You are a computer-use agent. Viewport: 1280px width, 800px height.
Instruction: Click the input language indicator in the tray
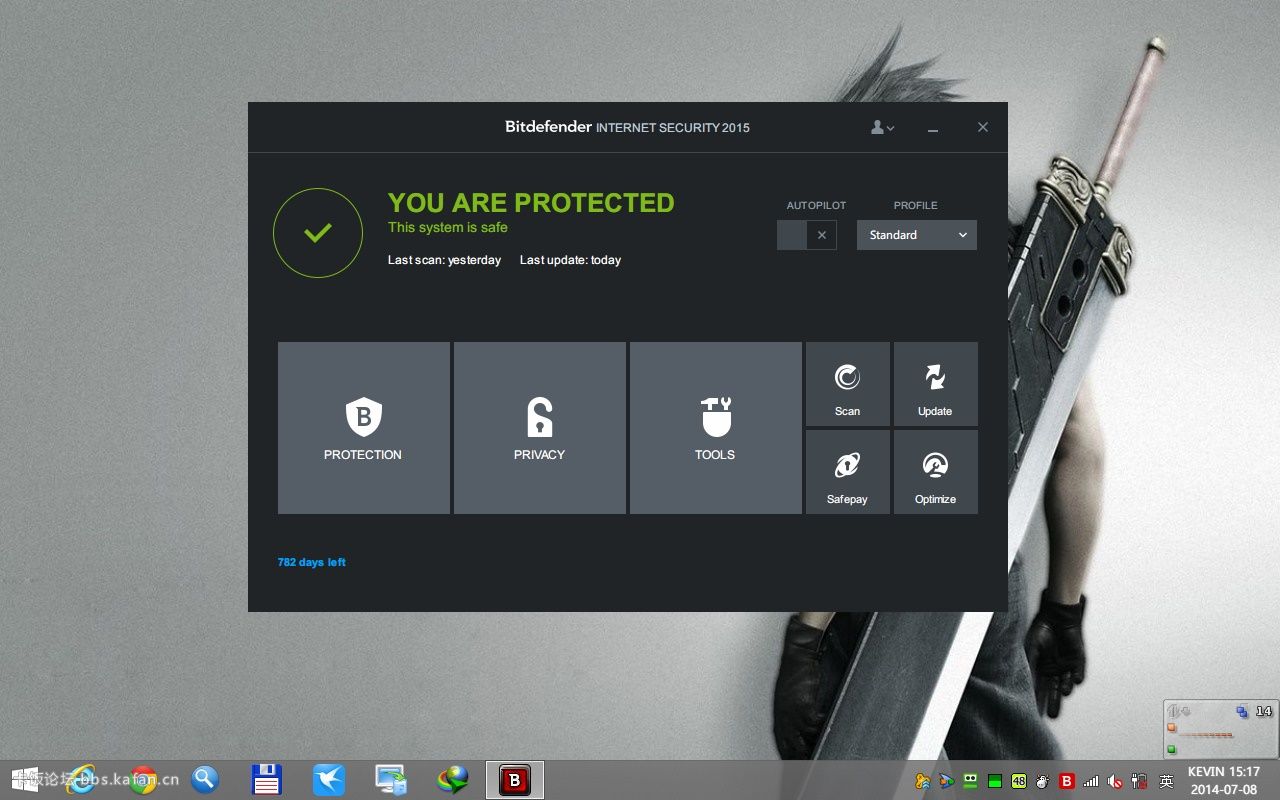[1166, 781]
